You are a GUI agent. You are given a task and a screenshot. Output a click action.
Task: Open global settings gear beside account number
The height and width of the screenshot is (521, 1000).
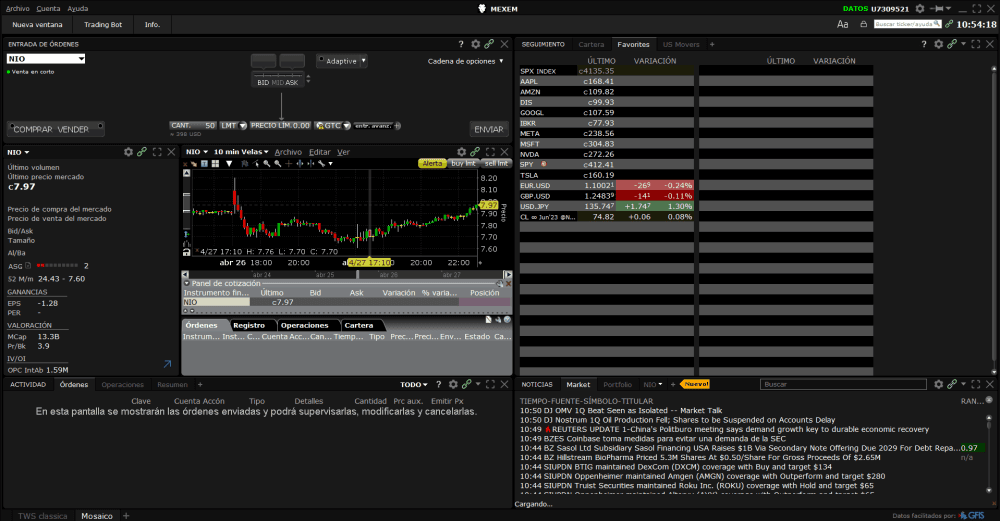[x=920, y=8]
